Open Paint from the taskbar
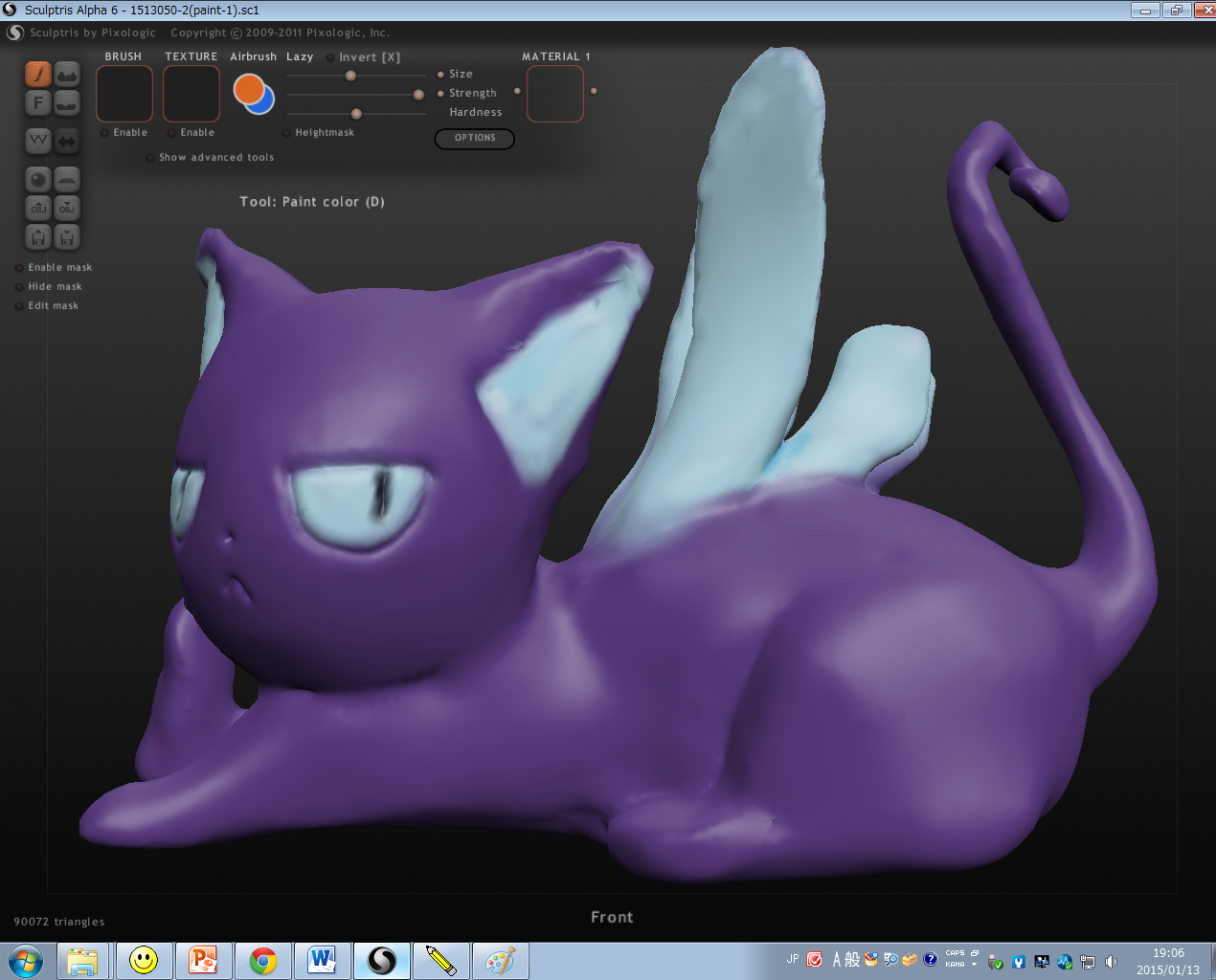Screen dimensions: 1216x980 (x=500, y=961)
